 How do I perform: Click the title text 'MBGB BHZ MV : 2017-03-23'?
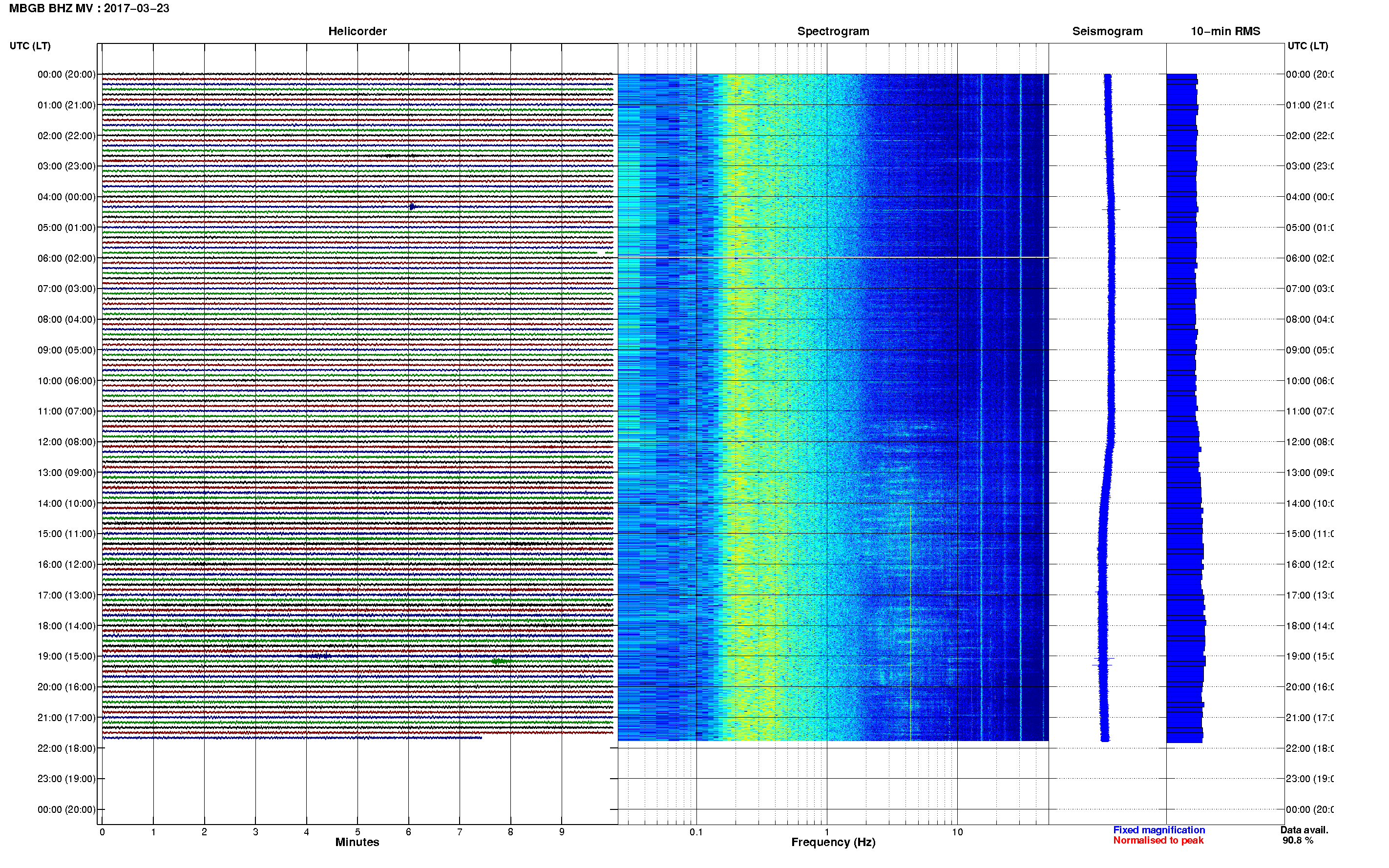coord(89,9)
